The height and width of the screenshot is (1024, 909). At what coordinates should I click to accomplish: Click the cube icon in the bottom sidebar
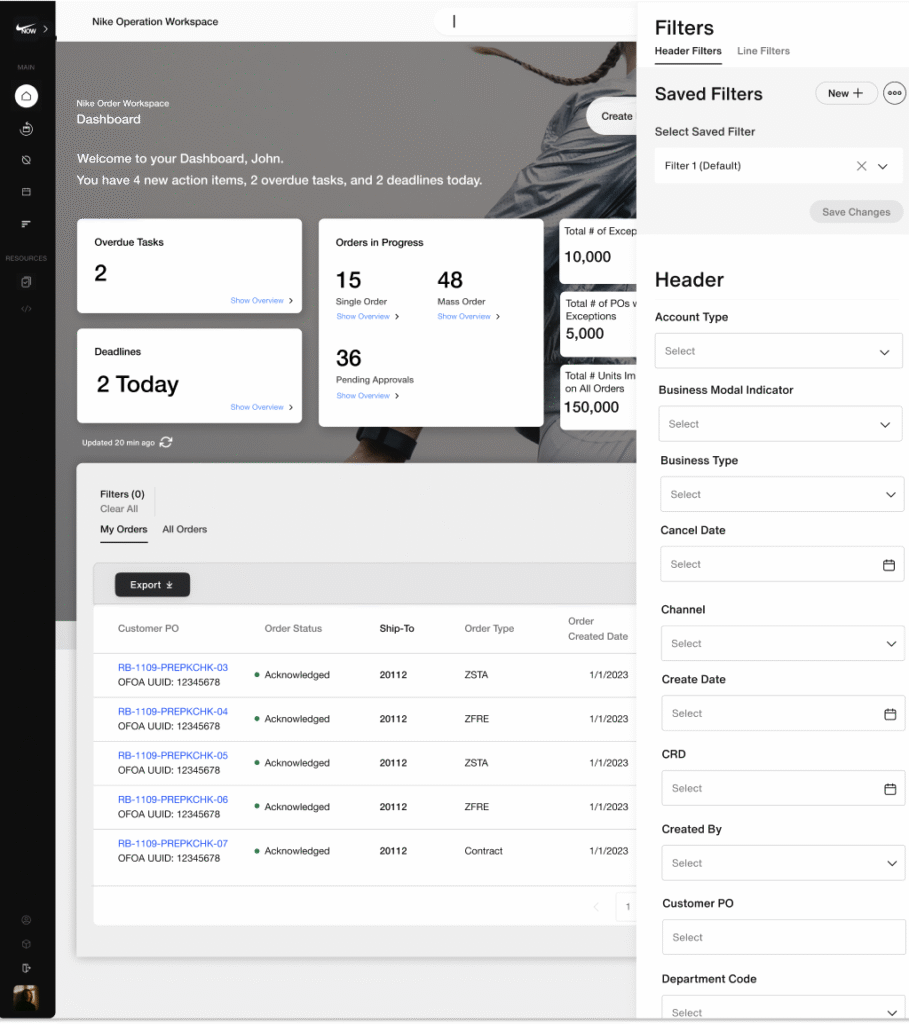click(26, 944)
